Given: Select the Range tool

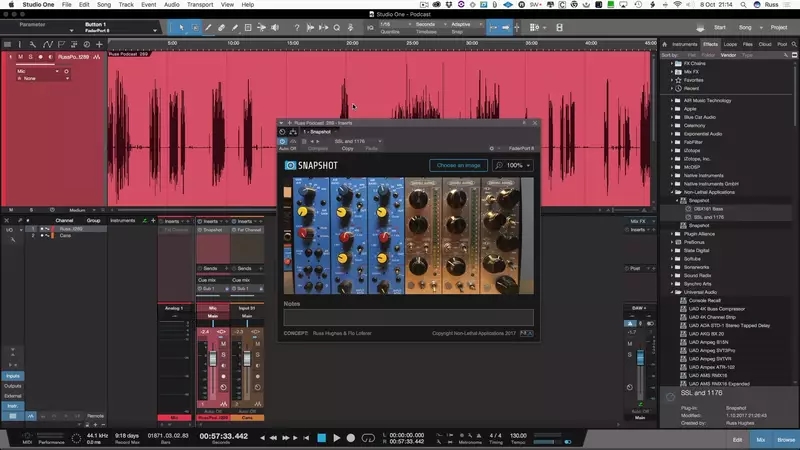Looking at the screenshot, I should click(195, 28).
